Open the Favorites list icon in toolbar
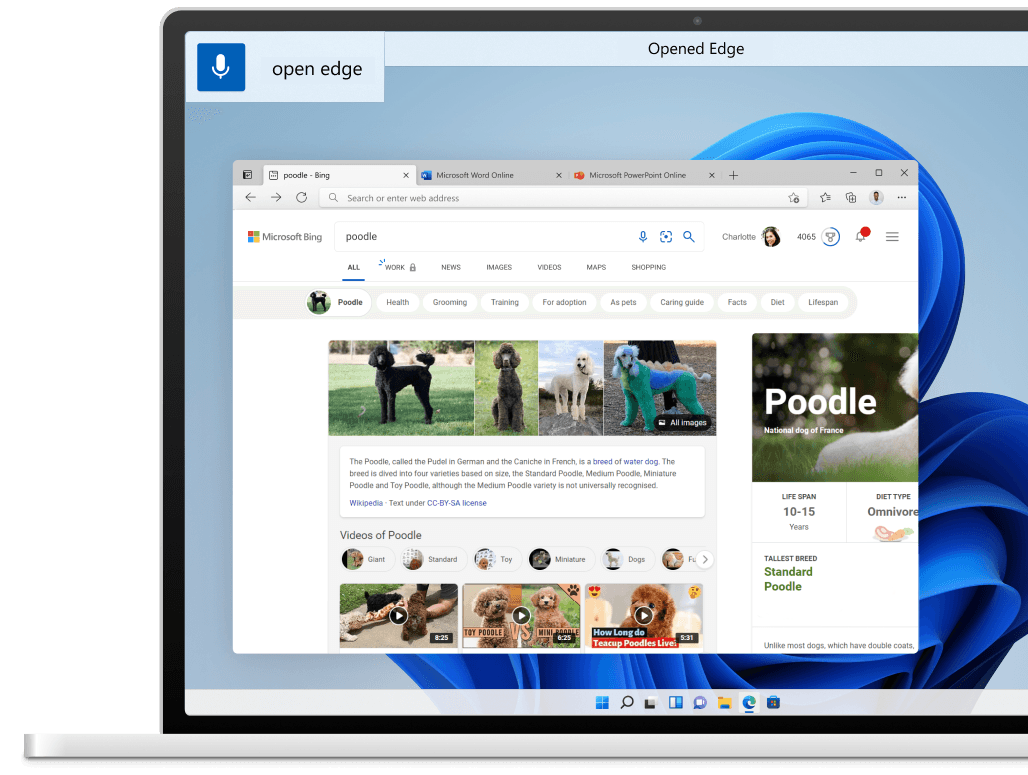Viewport: 1028px width, 775px height. [825, 197]
